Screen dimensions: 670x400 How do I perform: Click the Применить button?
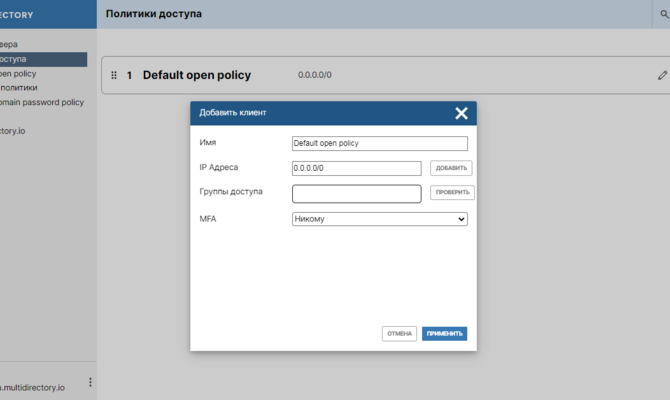[444, 333]
